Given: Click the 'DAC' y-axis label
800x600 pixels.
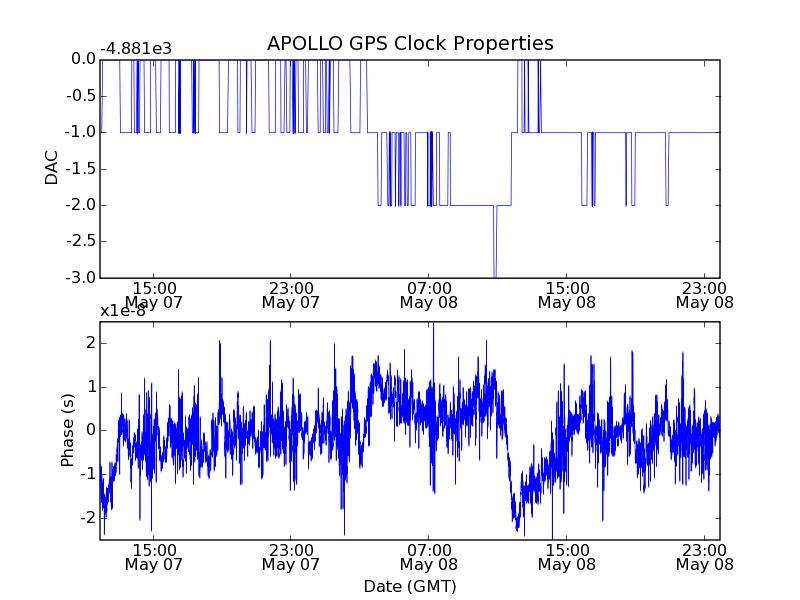Looking at the screenshot, I should tap(52, 168).
